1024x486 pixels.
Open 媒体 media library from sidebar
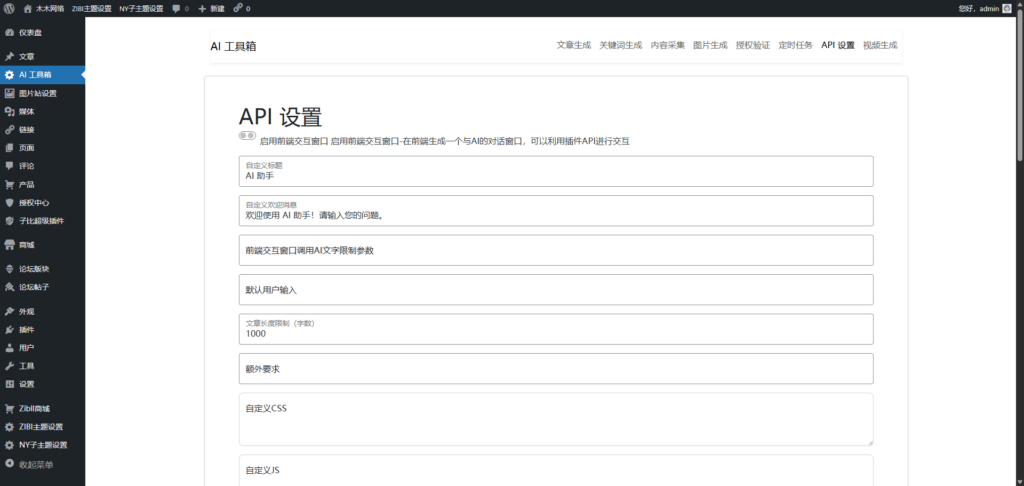pyautogui.click(x=9, y=111)
